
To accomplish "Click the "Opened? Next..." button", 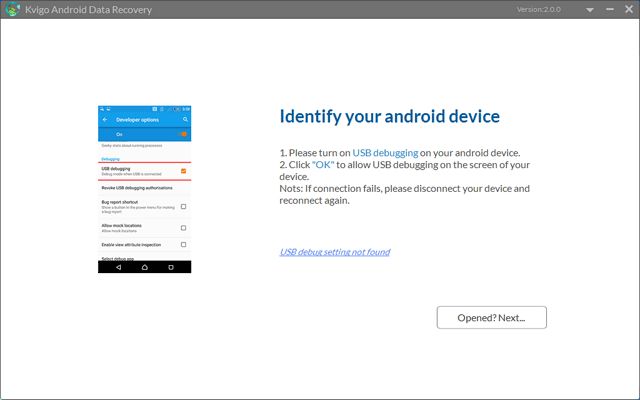I will coord(491,318).
